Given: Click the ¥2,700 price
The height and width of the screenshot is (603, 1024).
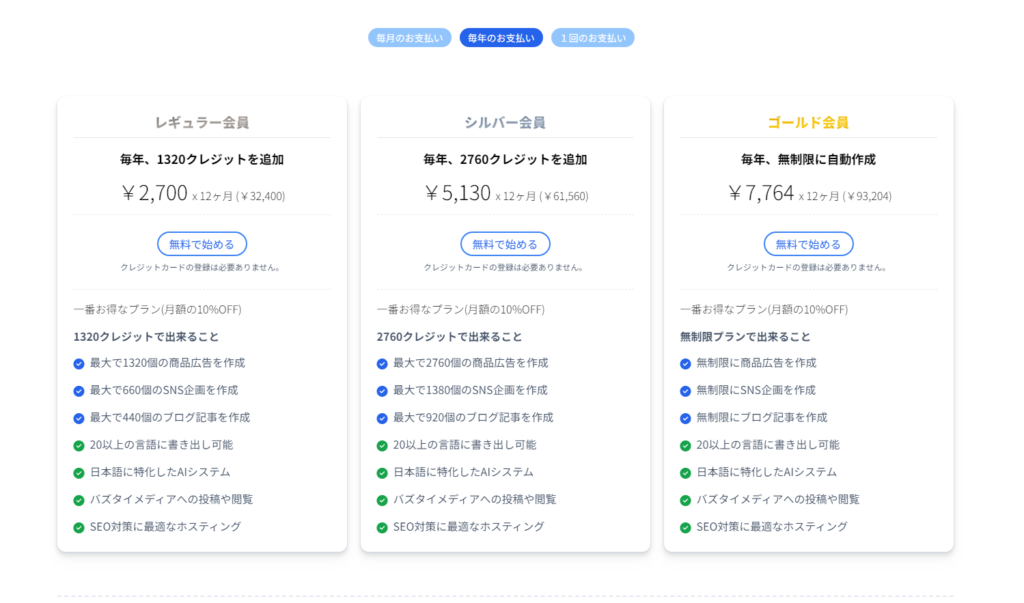Looking at the screenshot, I should [154, 193].
